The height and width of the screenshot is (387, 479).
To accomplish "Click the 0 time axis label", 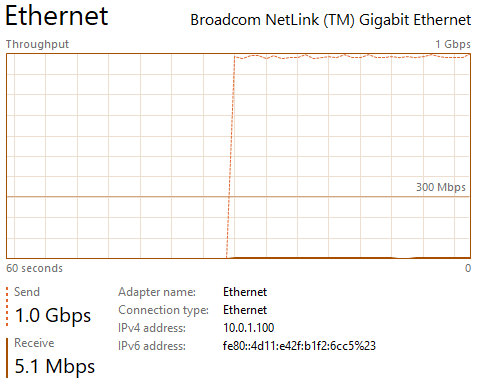I will [x=468, y=268].
